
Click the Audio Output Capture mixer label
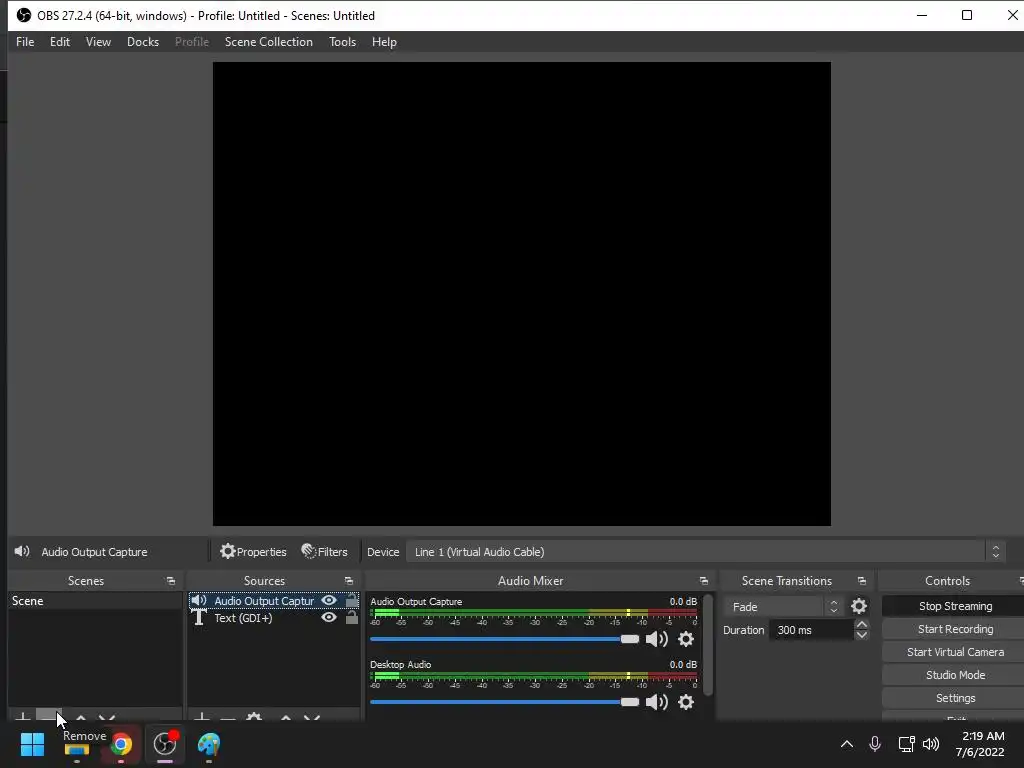click(416, 601)
